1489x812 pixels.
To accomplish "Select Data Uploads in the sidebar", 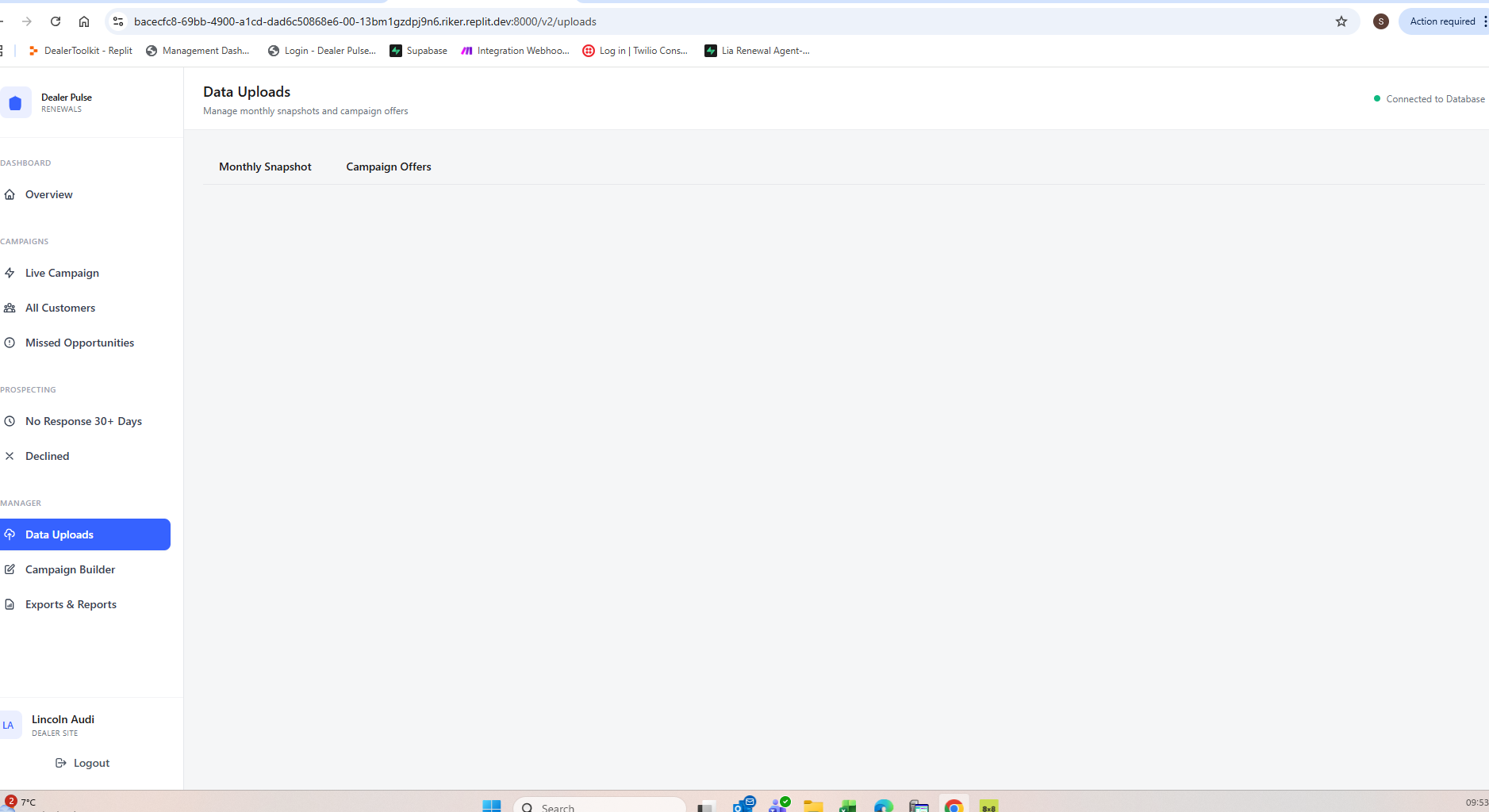I will (85, 534).
